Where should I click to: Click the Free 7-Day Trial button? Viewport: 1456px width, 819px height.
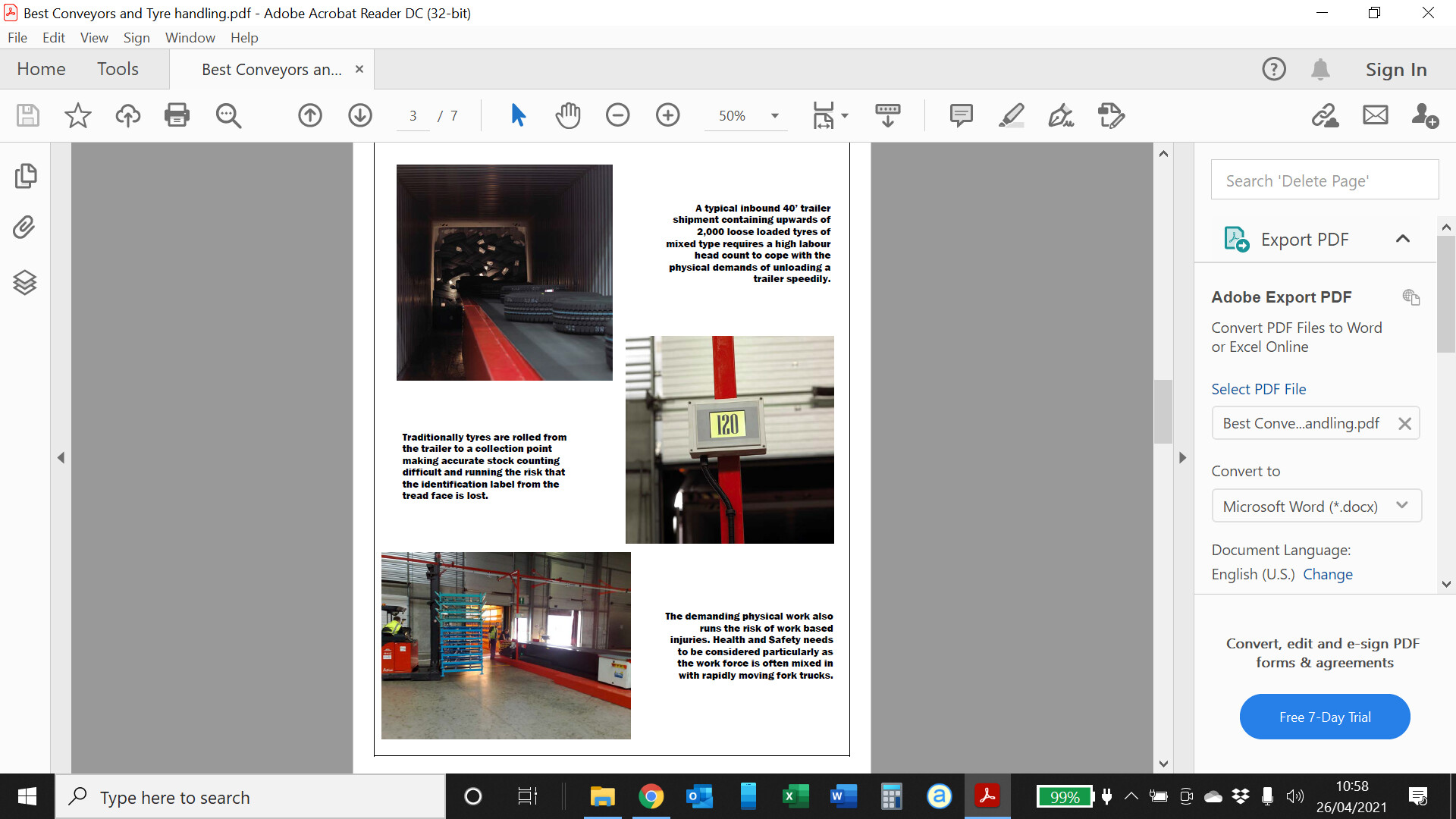click(x=1324, y=717)
